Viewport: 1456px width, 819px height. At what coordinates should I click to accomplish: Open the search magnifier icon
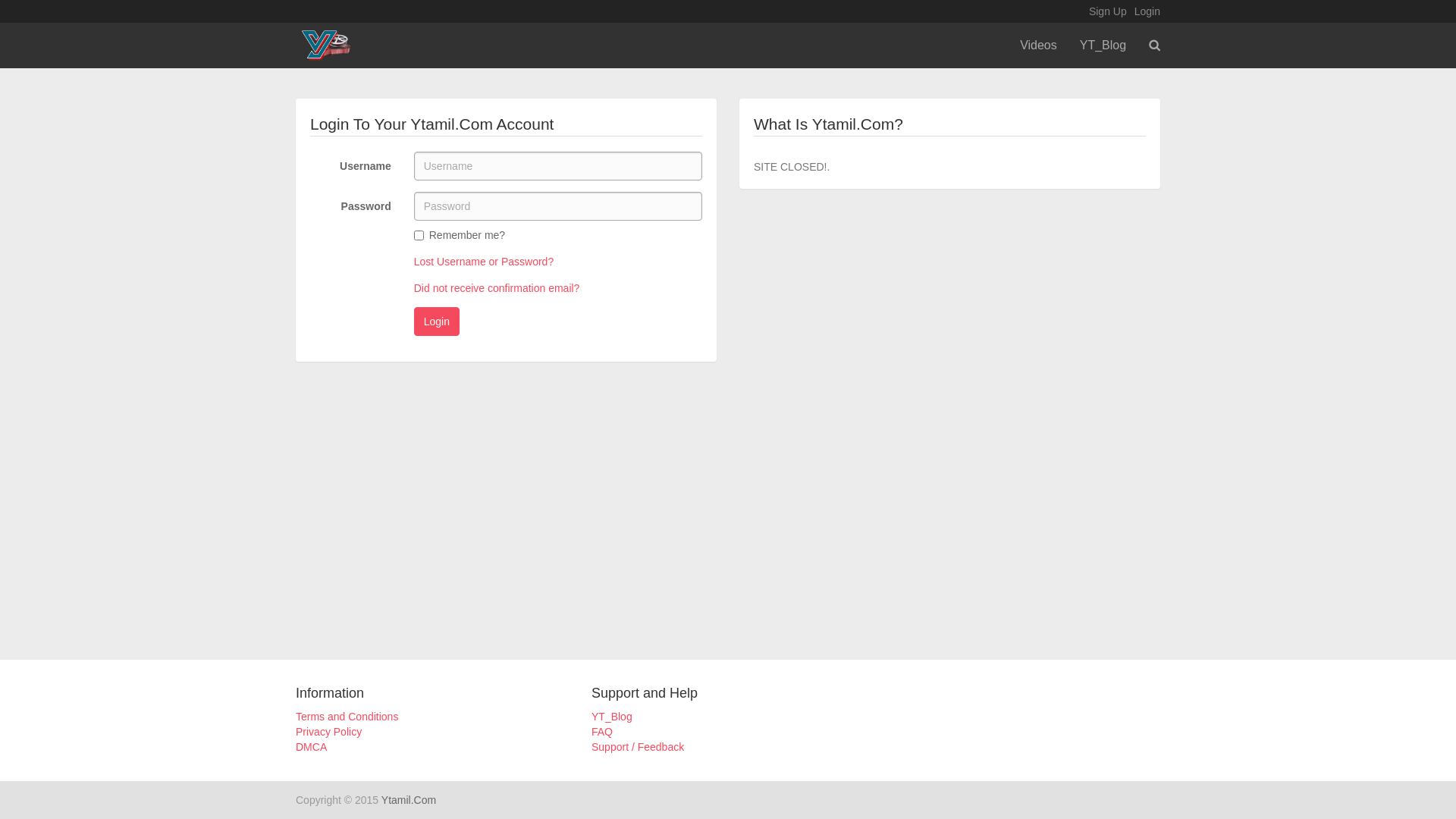pyautogui.click(x=1154, y=45)
